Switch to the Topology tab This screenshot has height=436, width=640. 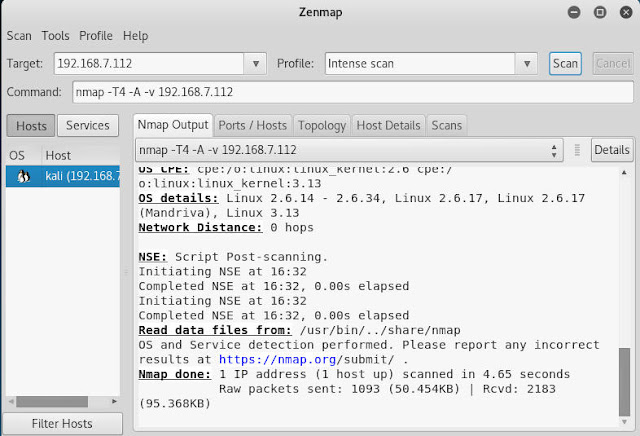point(322,125)
